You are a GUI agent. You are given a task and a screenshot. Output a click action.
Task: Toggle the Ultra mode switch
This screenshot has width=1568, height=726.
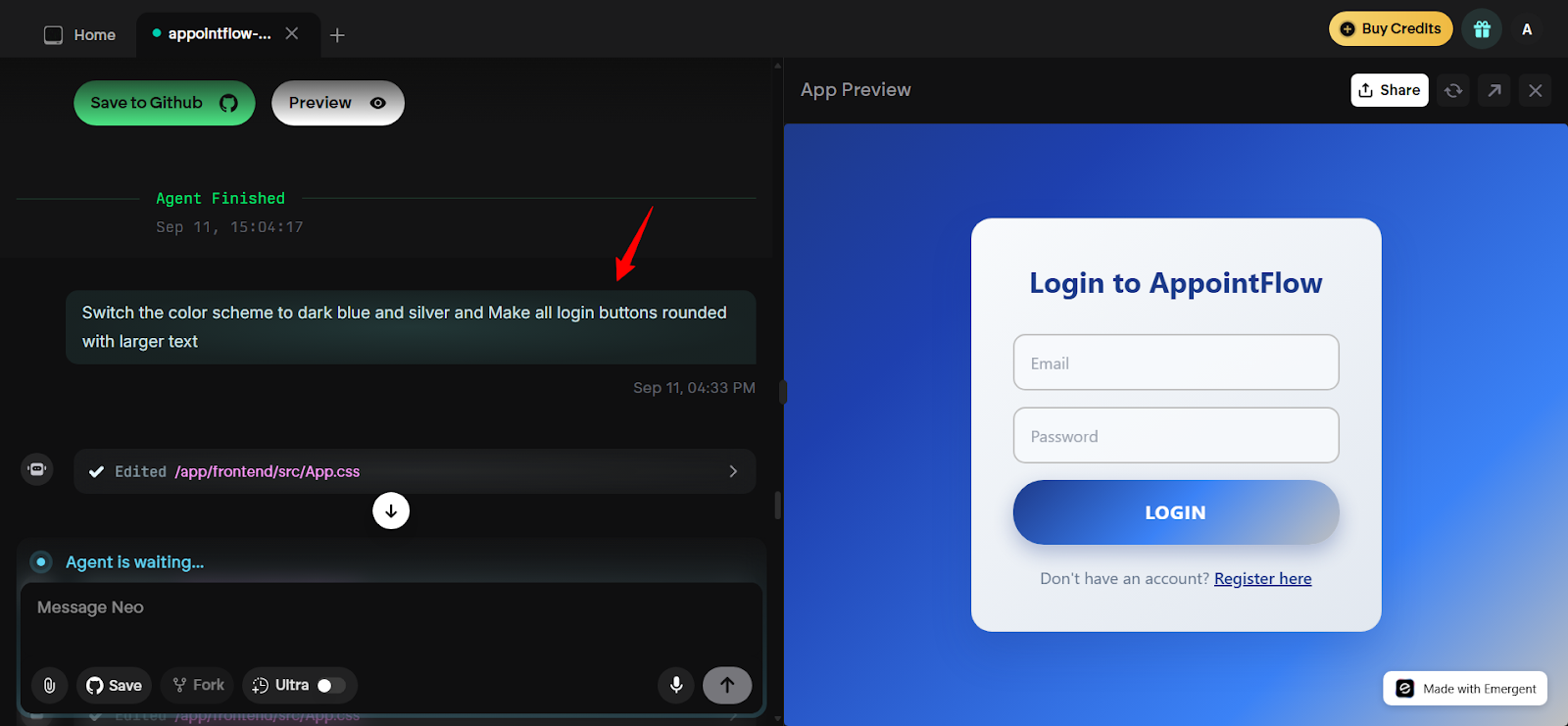pyautogui.click(x=331, y=685)
